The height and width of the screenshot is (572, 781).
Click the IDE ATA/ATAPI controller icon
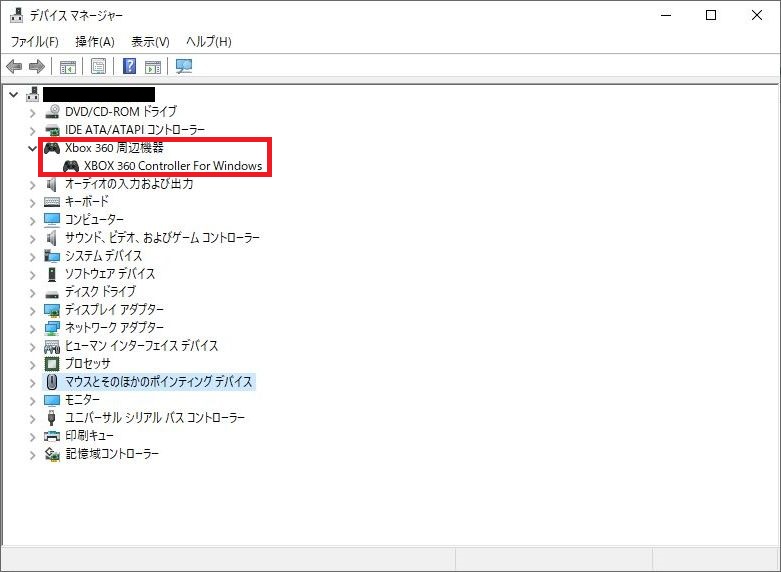pyautogui.click(x=52, y=130)
